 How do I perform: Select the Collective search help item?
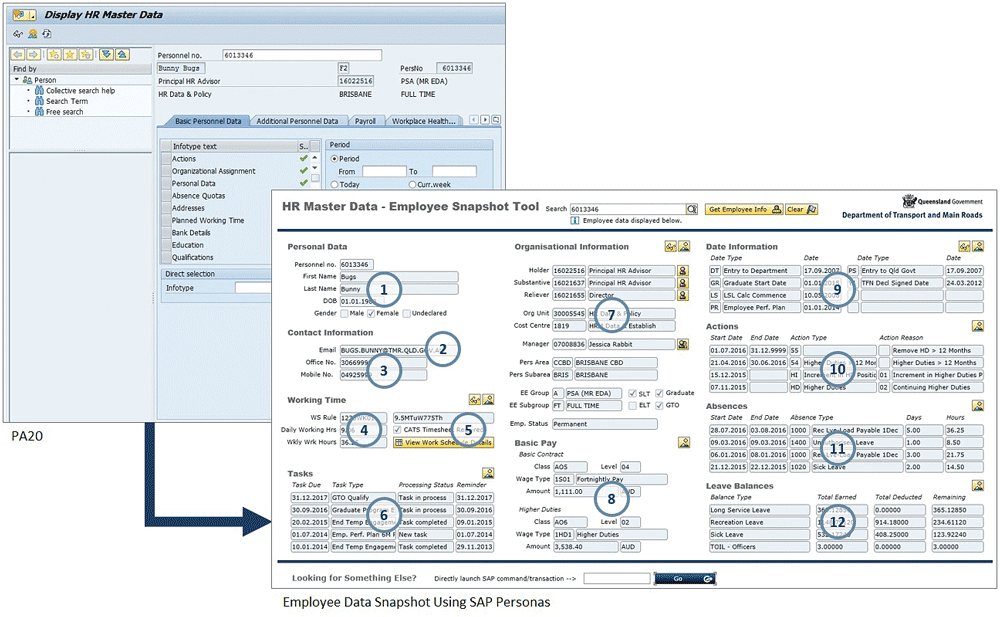(x=80, y=91)
